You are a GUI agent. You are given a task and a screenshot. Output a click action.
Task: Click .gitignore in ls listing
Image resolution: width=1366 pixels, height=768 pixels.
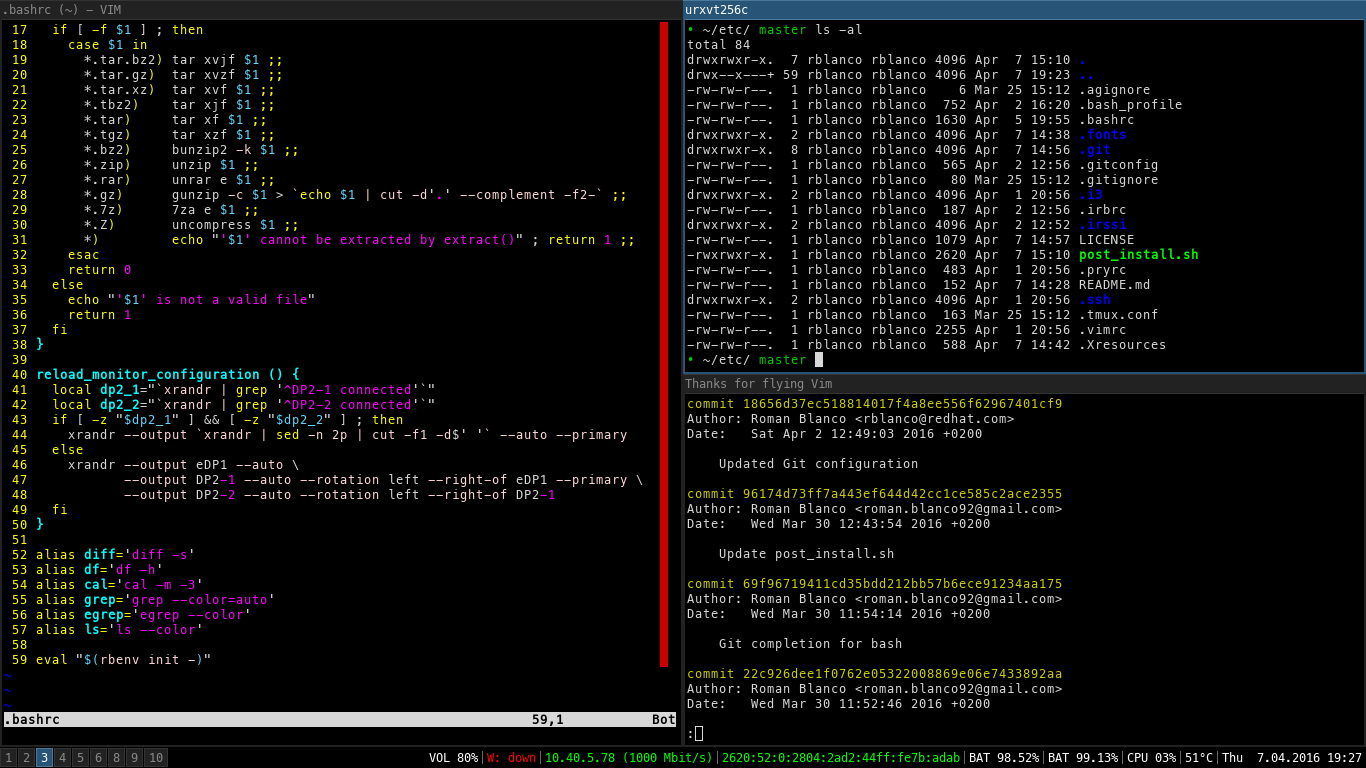point(1119,180)
